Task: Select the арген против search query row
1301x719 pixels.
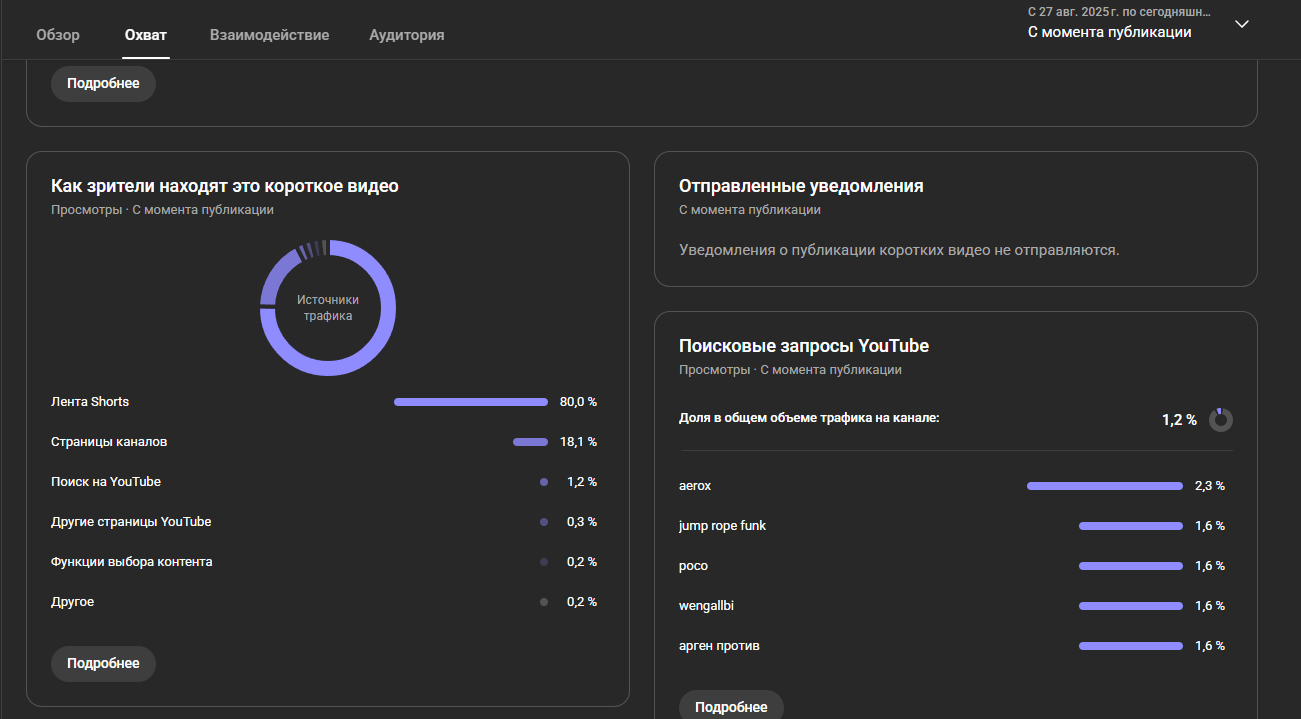Action: pyautogui.click(x=719, y=646)
